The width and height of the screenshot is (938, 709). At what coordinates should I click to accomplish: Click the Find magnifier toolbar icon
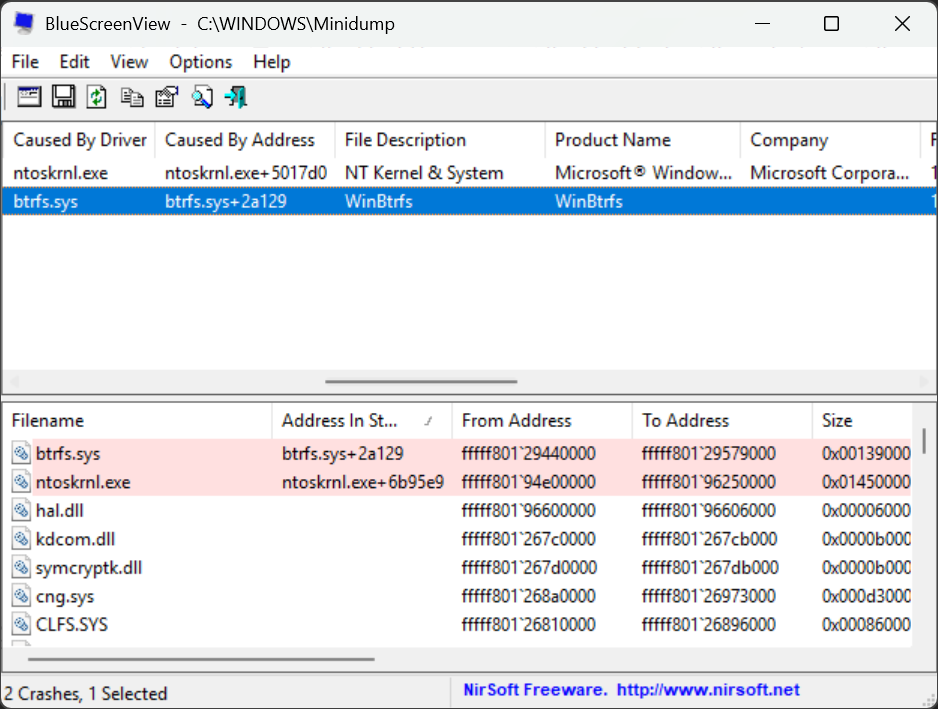click(x=202, y=97)
